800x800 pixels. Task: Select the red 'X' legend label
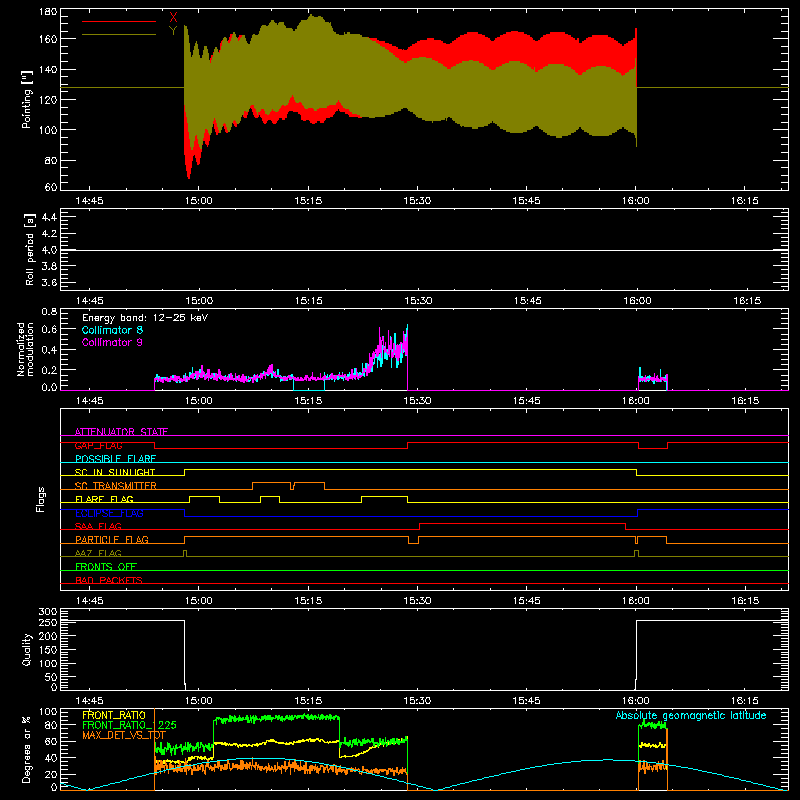coord(173,18)
